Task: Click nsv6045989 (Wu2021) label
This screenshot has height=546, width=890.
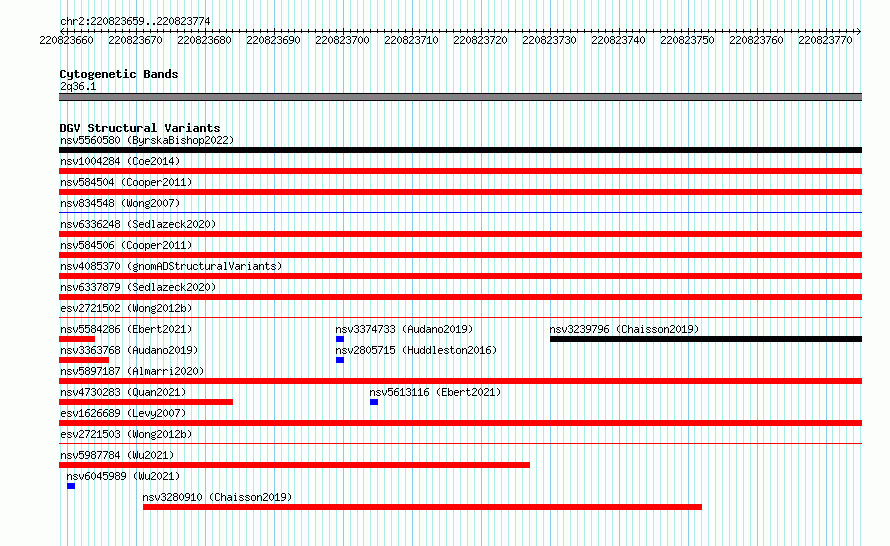Action: [123, 476]
